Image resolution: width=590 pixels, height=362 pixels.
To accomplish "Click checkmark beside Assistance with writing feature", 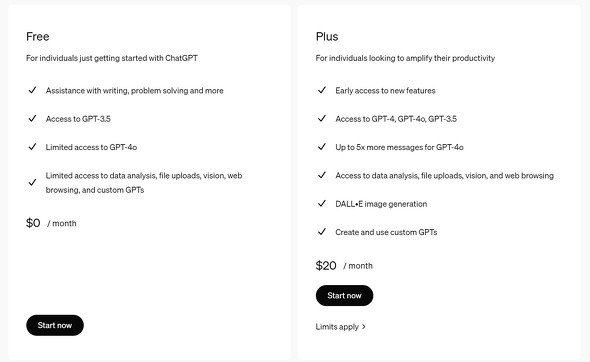I will click(32, 90).
